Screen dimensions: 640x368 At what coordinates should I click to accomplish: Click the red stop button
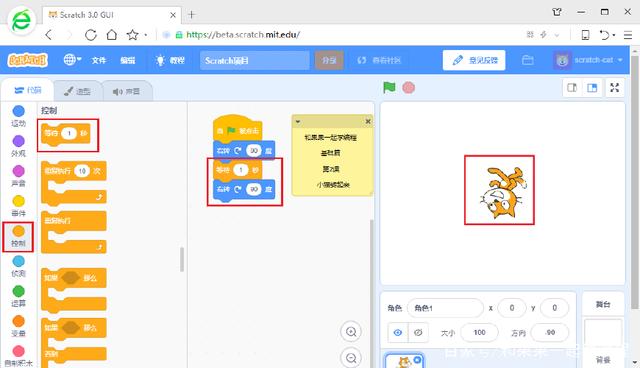(x=409, y=87)
